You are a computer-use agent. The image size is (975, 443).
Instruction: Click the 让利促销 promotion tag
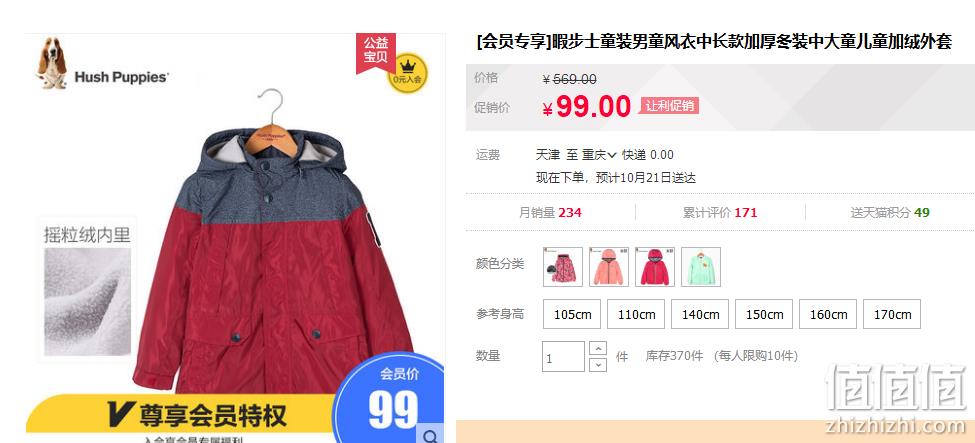coord(669,106)
